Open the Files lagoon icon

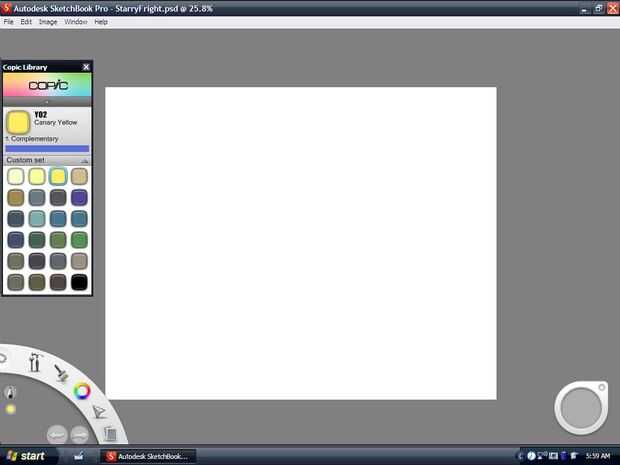(x=110, y=434)
